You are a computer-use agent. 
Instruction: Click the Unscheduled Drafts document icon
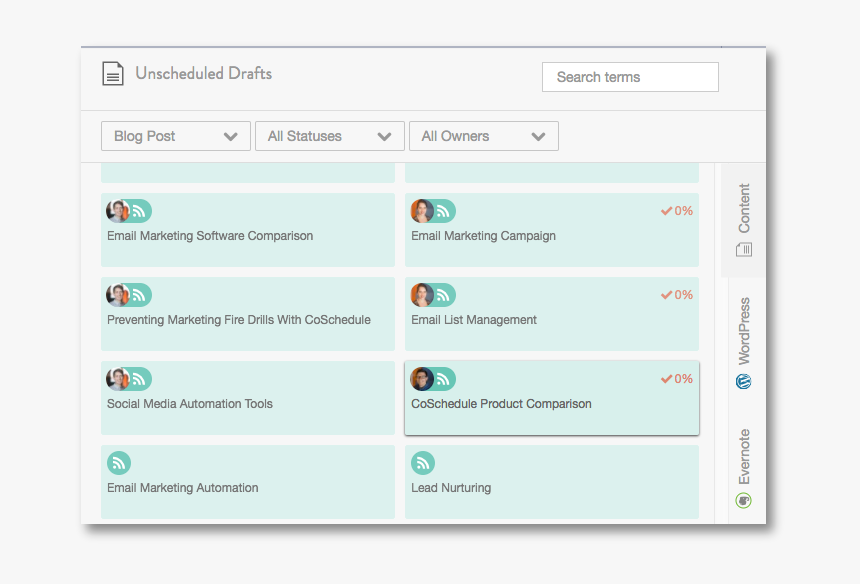113,74
